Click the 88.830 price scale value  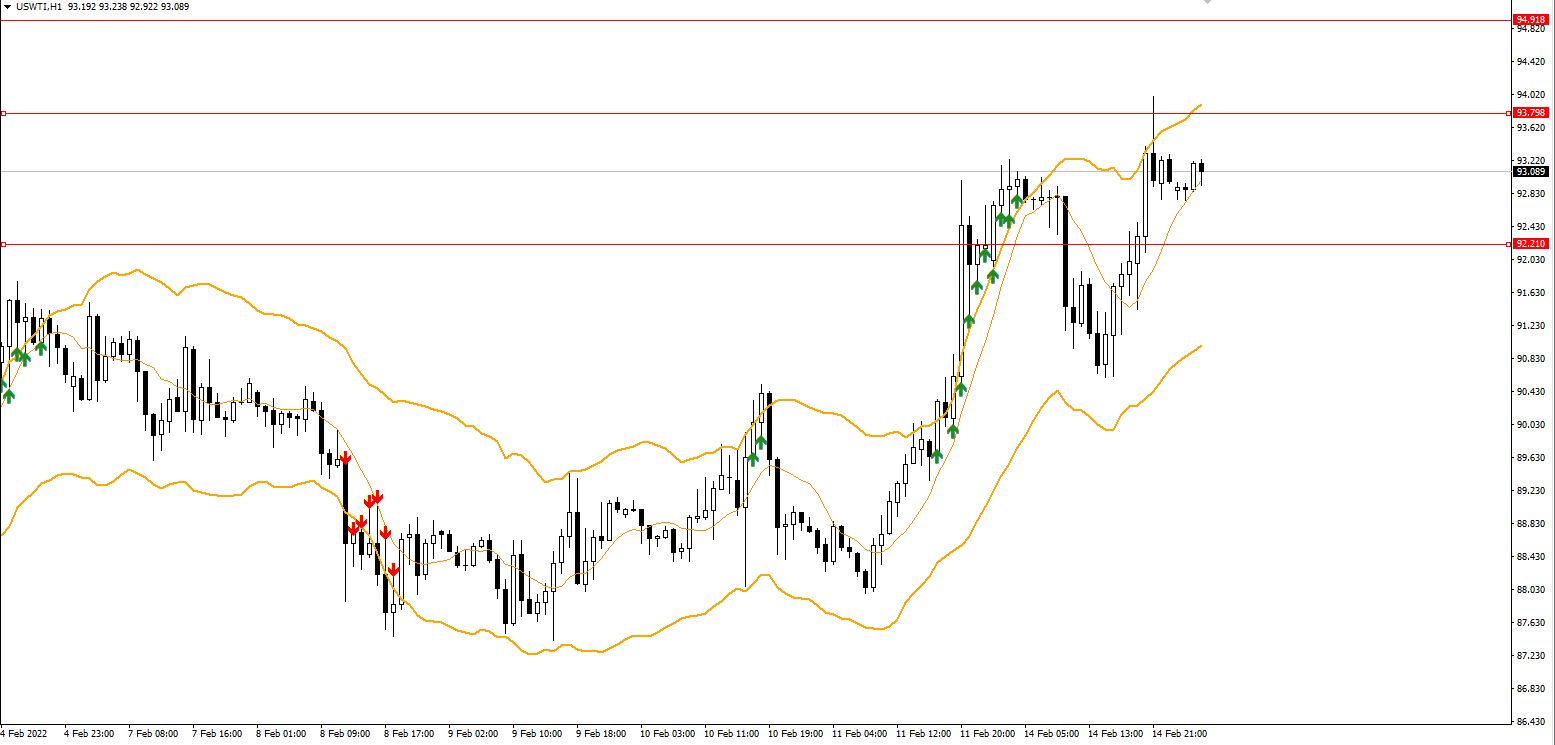(1533, 524)
